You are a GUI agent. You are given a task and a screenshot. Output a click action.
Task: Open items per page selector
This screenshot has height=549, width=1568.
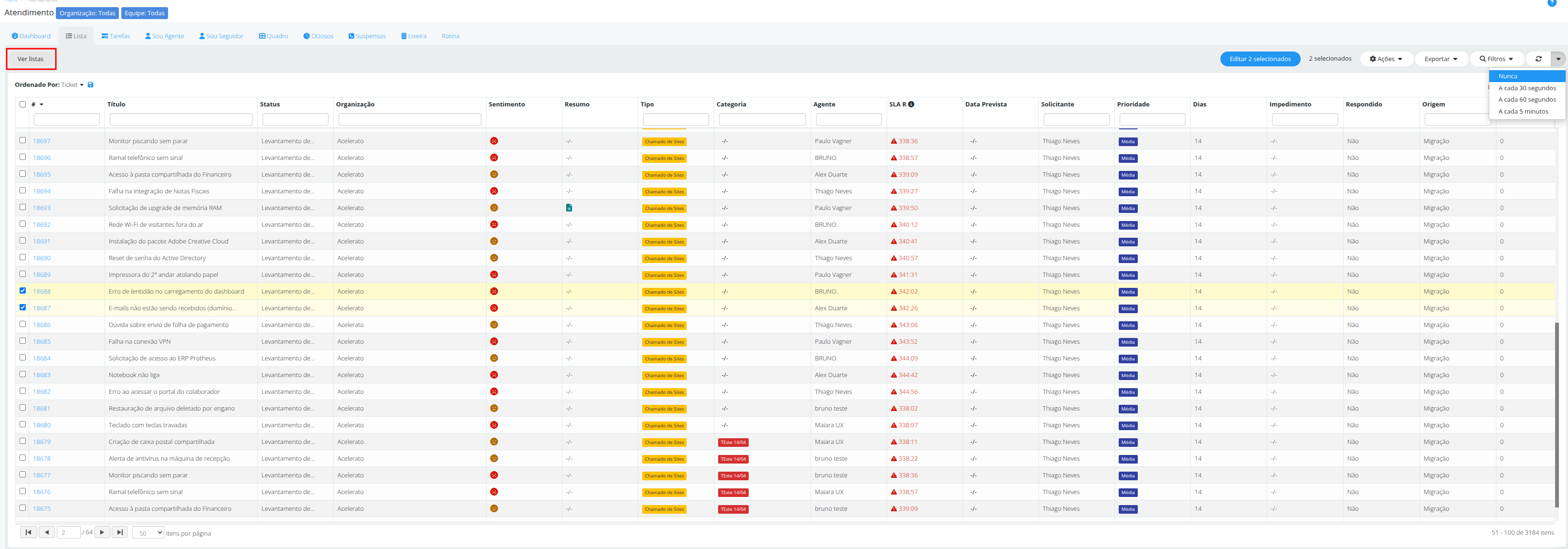(x=148, y=533)
